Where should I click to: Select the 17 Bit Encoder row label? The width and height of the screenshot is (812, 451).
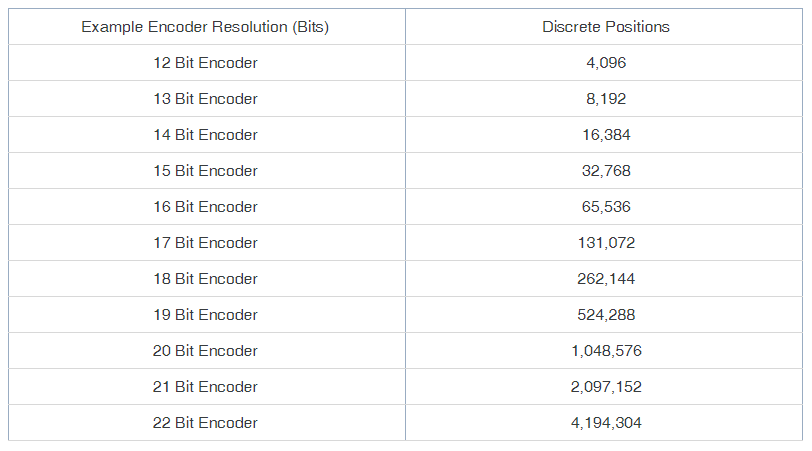(x=205, y=243)
